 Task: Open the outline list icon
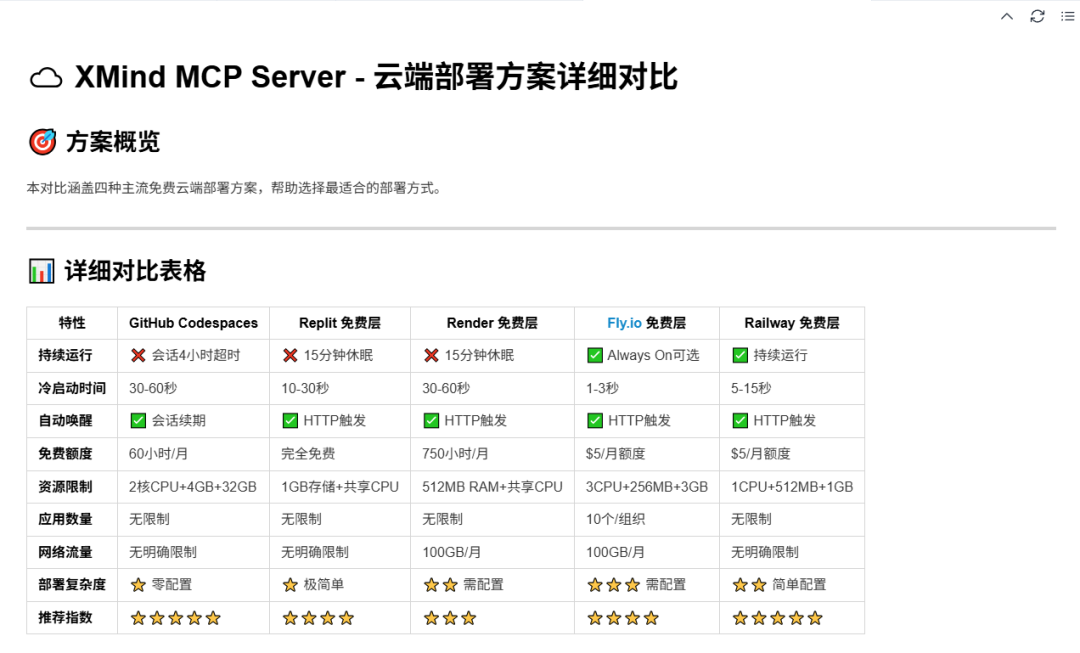point(1068,17)
